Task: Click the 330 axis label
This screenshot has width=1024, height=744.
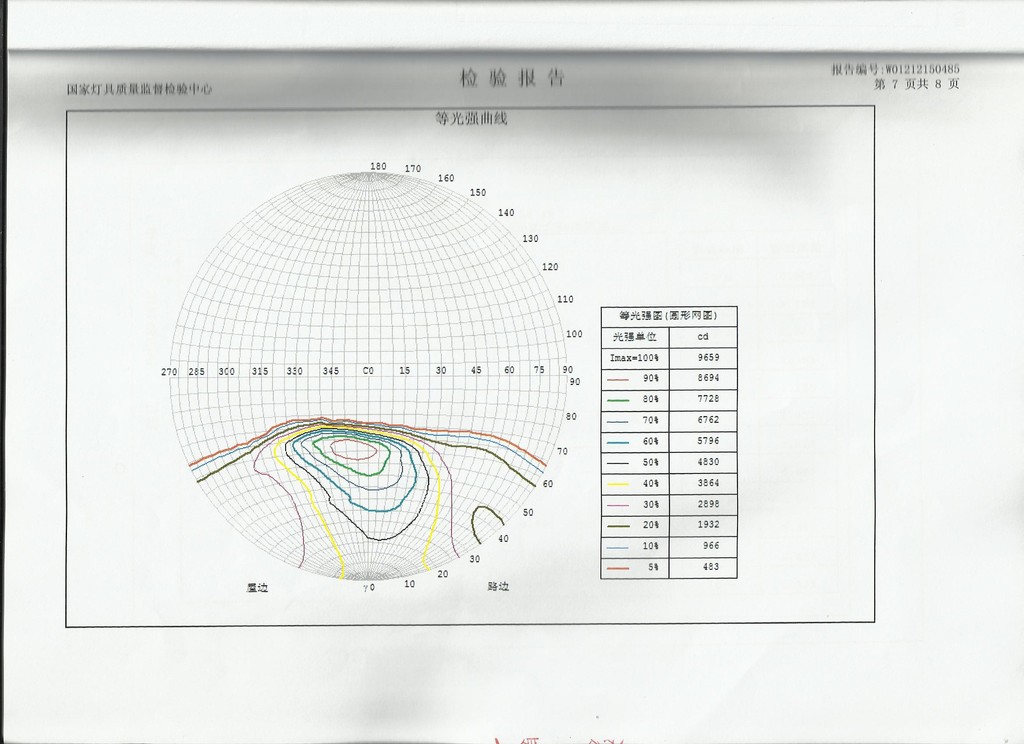Action: point(295,371)
